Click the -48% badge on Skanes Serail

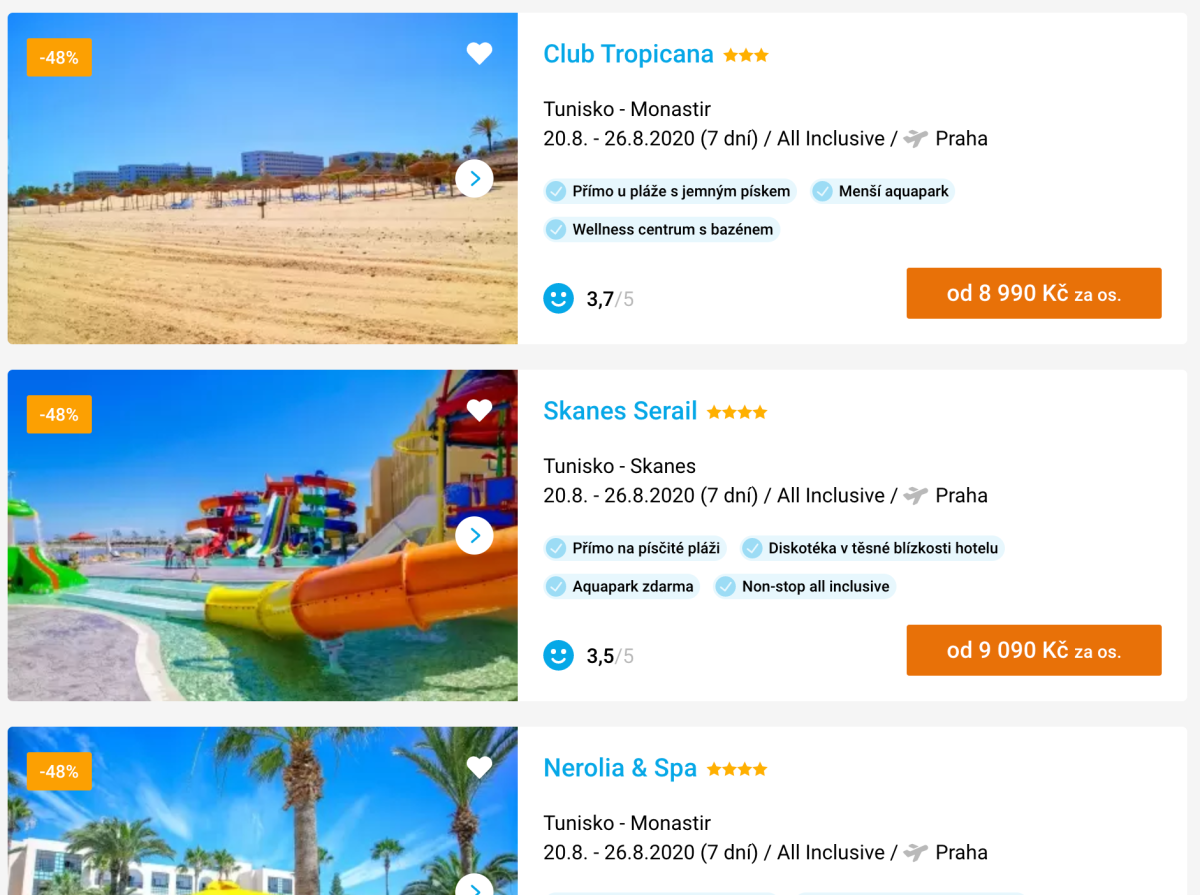coord(59,414)
